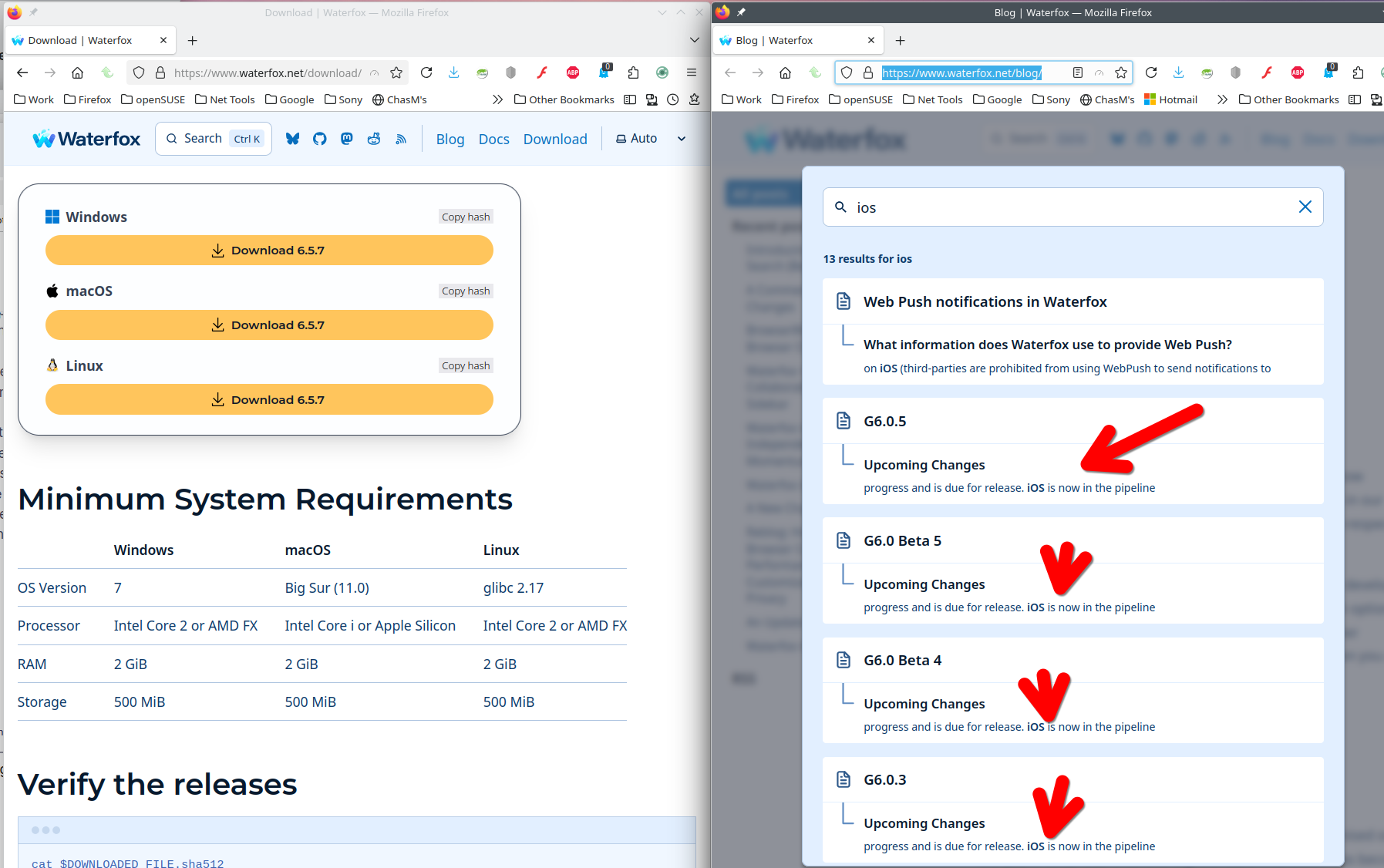Open a new tab in right window
The height and width of the screenshot is (868, 1384).
pyautogui.click(x=901, y=40)
